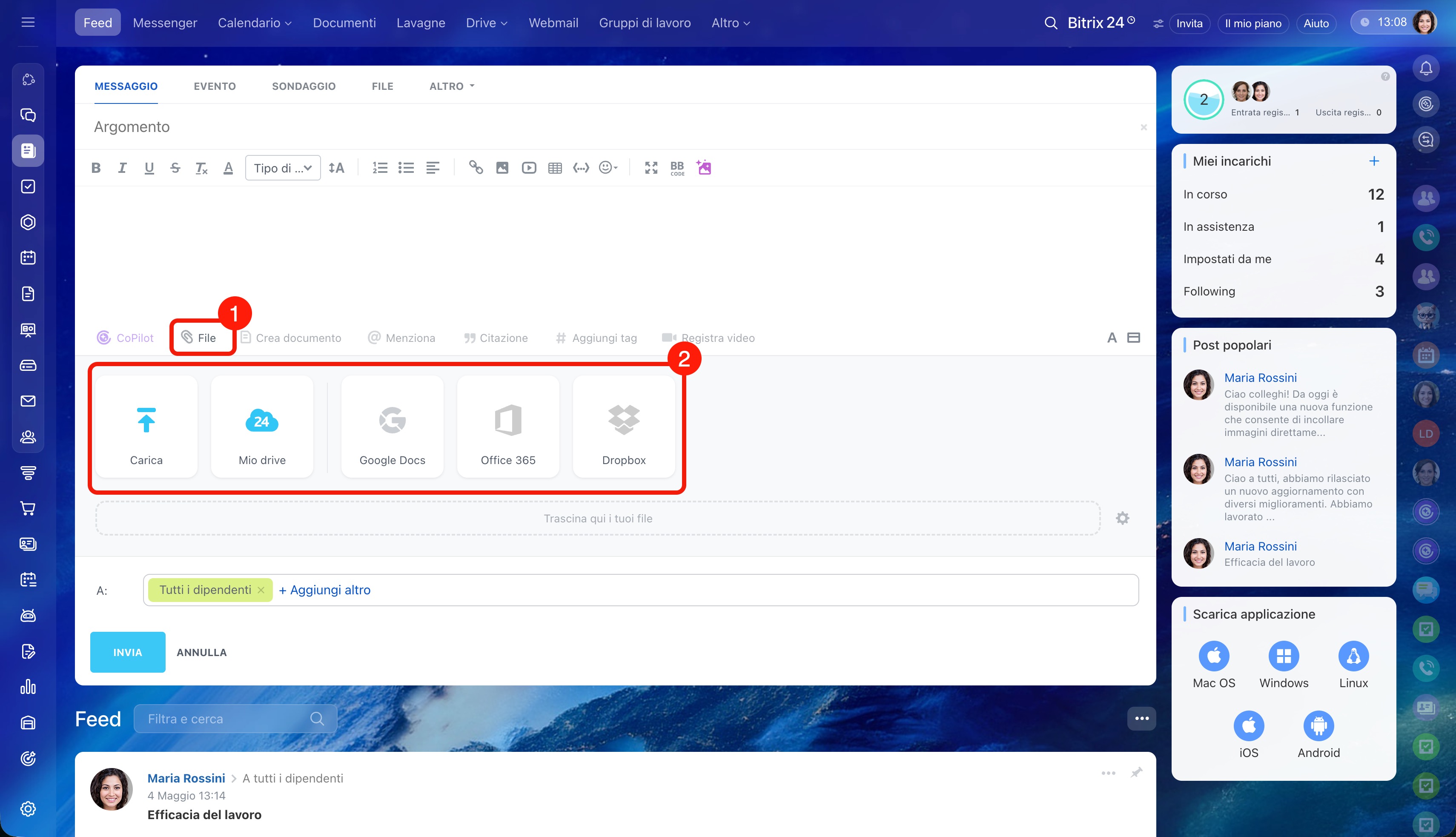Click Aggiungi tag
Viewport: 1456px width, 837px height.
596,338
